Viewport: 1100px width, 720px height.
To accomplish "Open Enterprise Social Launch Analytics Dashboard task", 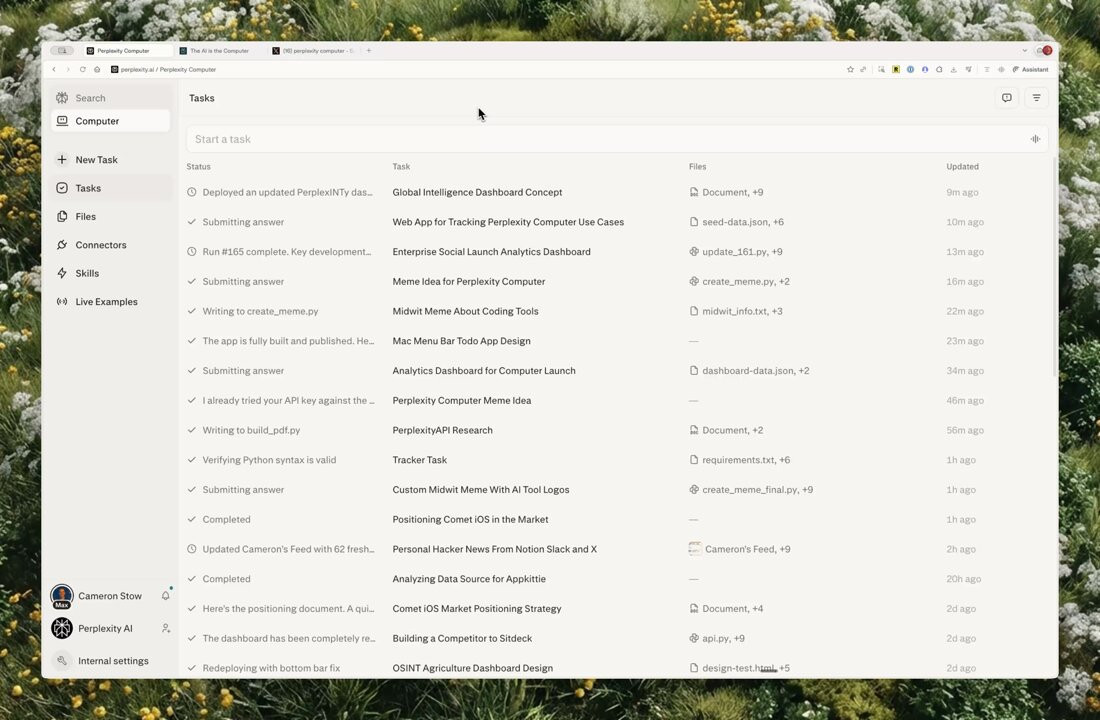I will pyautogui.click(x=491, y=252).
